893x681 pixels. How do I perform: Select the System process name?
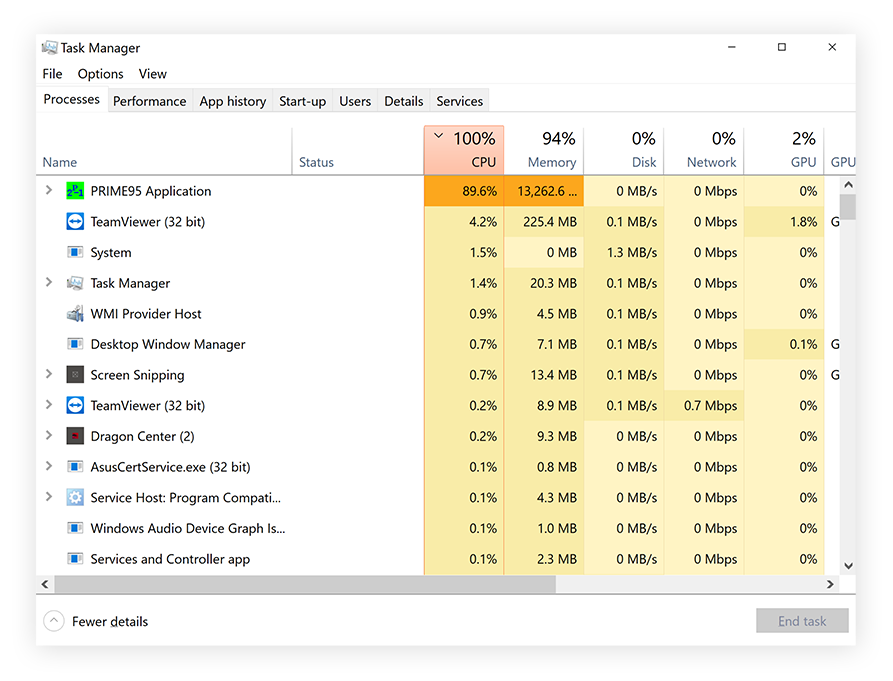coord(111,253)
